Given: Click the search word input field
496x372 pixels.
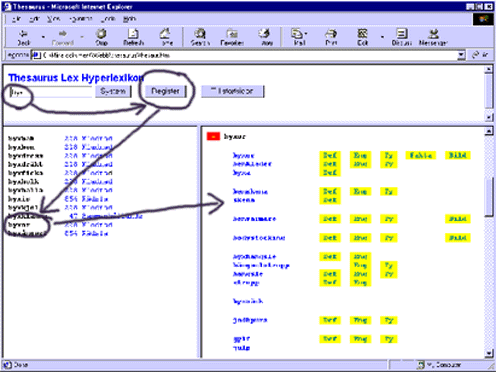Looking at the screenshot, I should pos(50,92).
